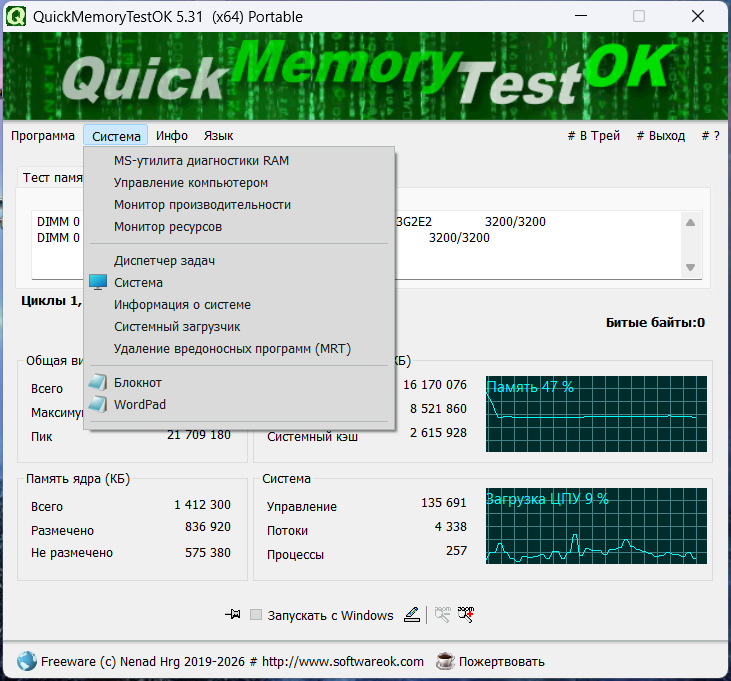The image size is (731, 681).
Task: Click the globe icon in the status bar
Action: click(26, 661)
